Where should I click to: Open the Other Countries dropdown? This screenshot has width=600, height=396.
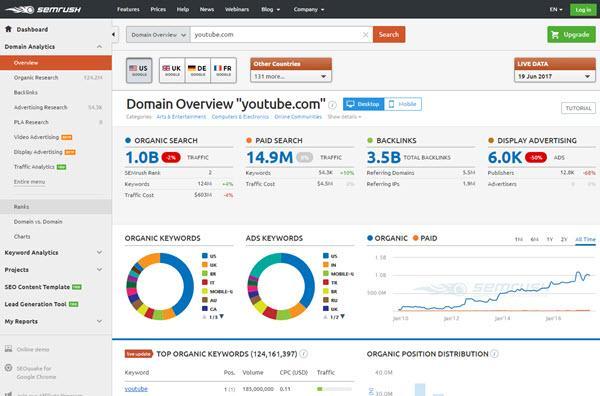291,77
